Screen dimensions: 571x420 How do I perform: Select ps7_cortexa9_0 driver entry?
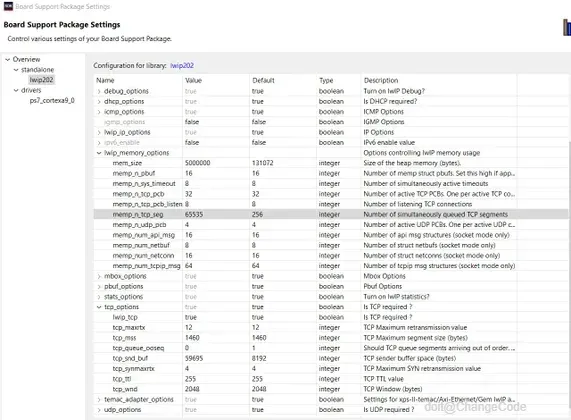click(52, 101)
